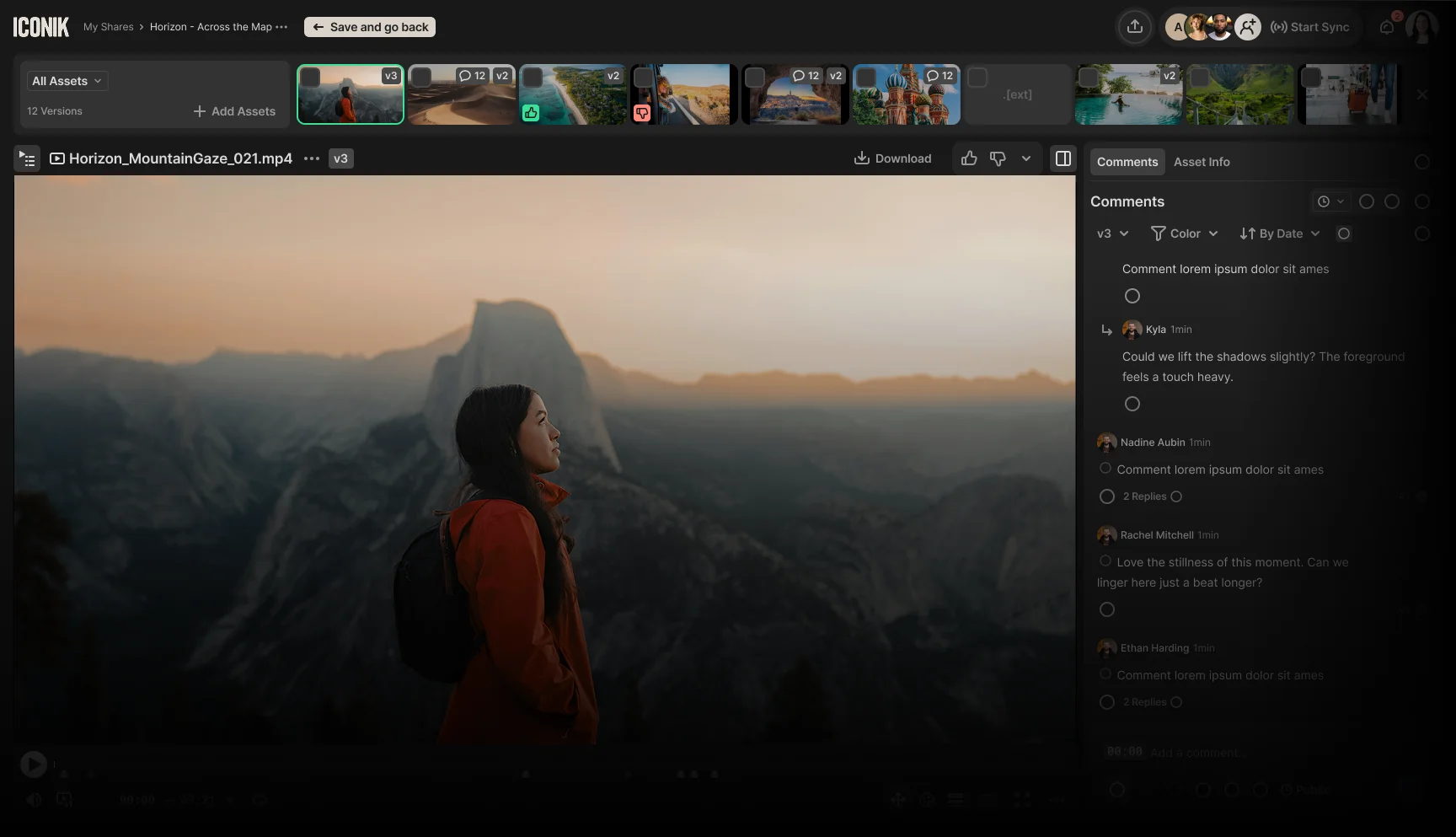Mute the video with the volume icon

tap(33, 799)
